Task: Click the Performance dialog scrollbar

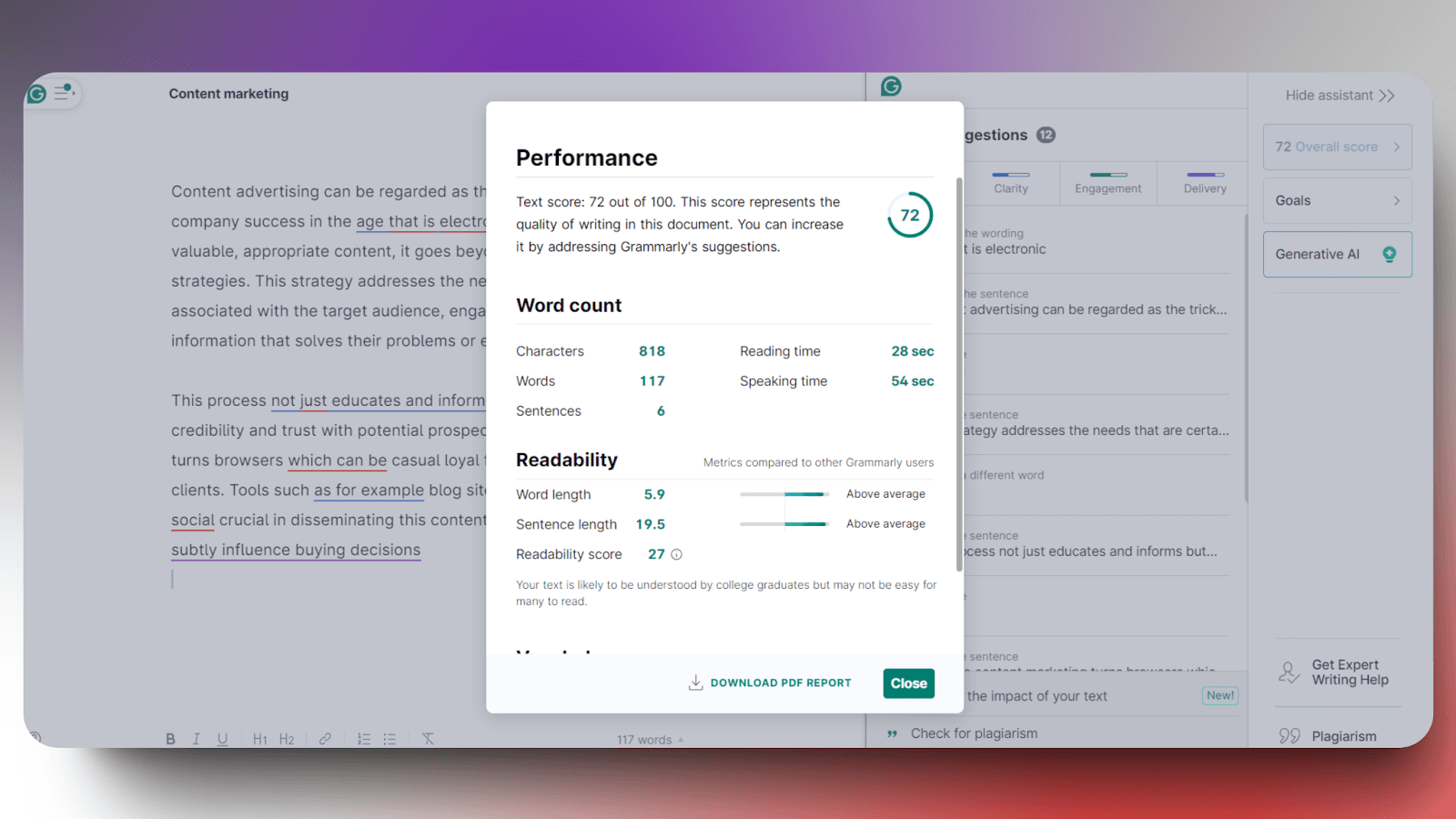Action: coord(959,373)
